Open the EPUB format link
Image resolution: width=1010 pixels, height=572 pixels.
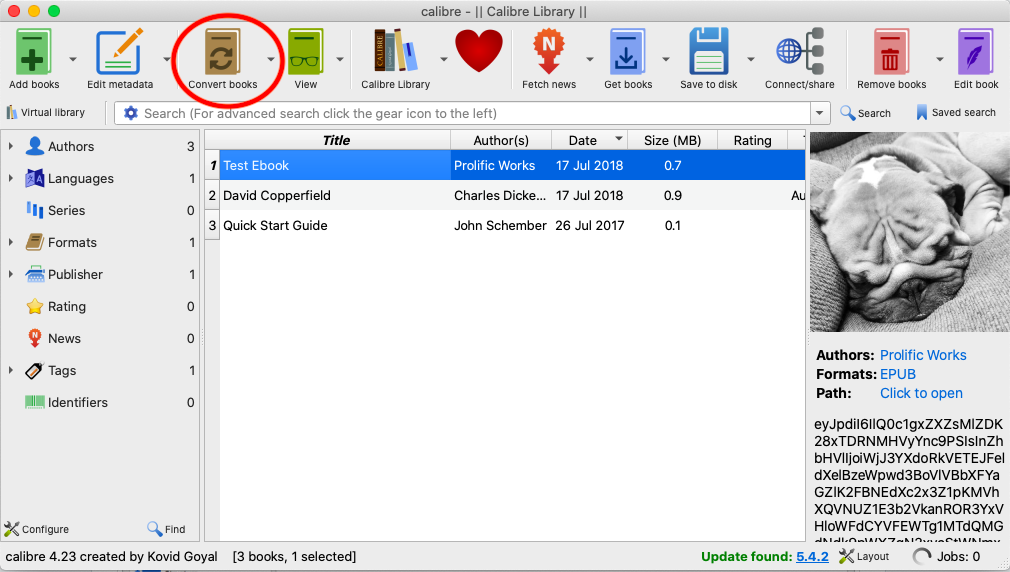pyautogui.click(x=898, y=374)
